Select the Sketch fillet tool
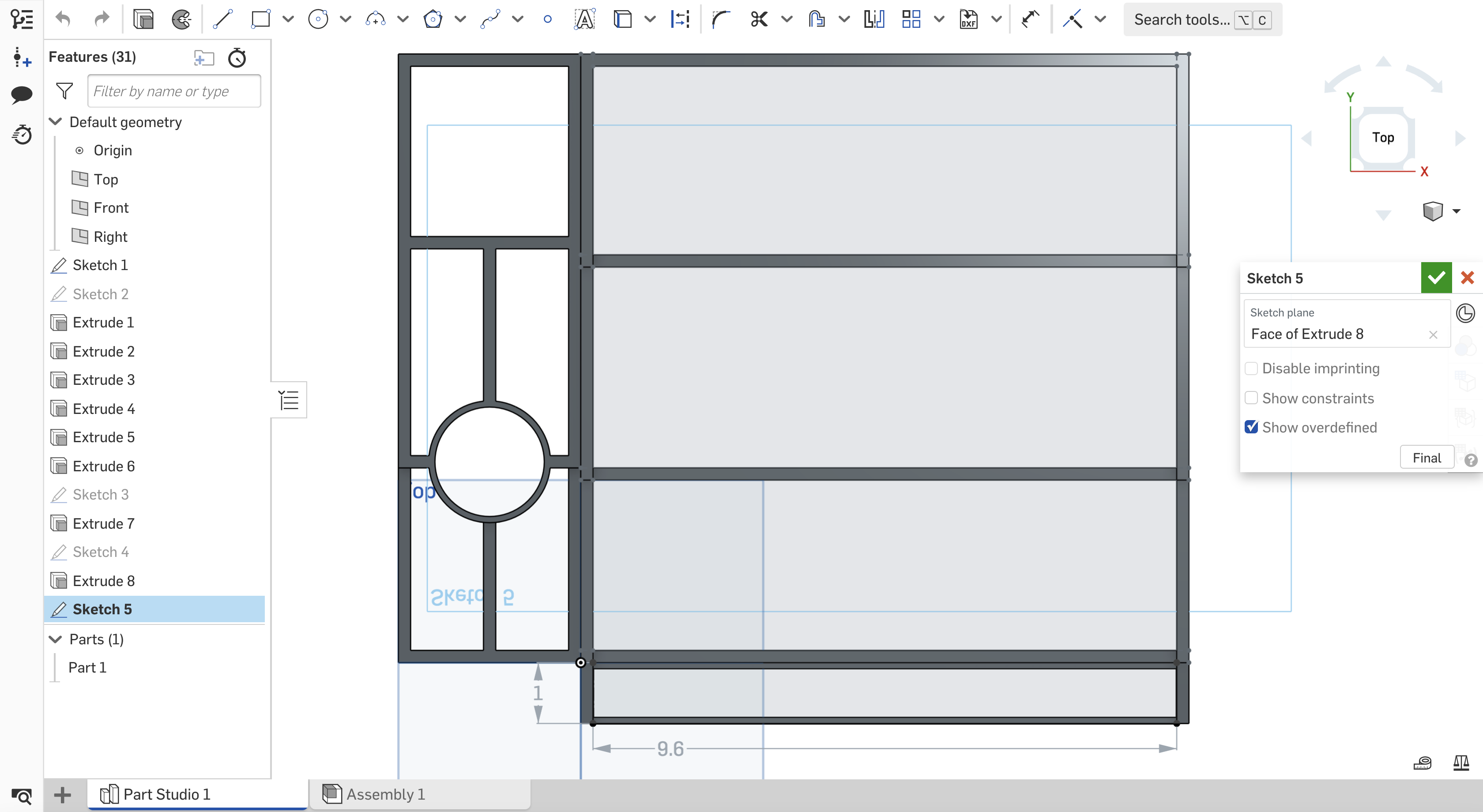Image resolution: width=1483 pixels, height=812 pixels. coord(719,19)
